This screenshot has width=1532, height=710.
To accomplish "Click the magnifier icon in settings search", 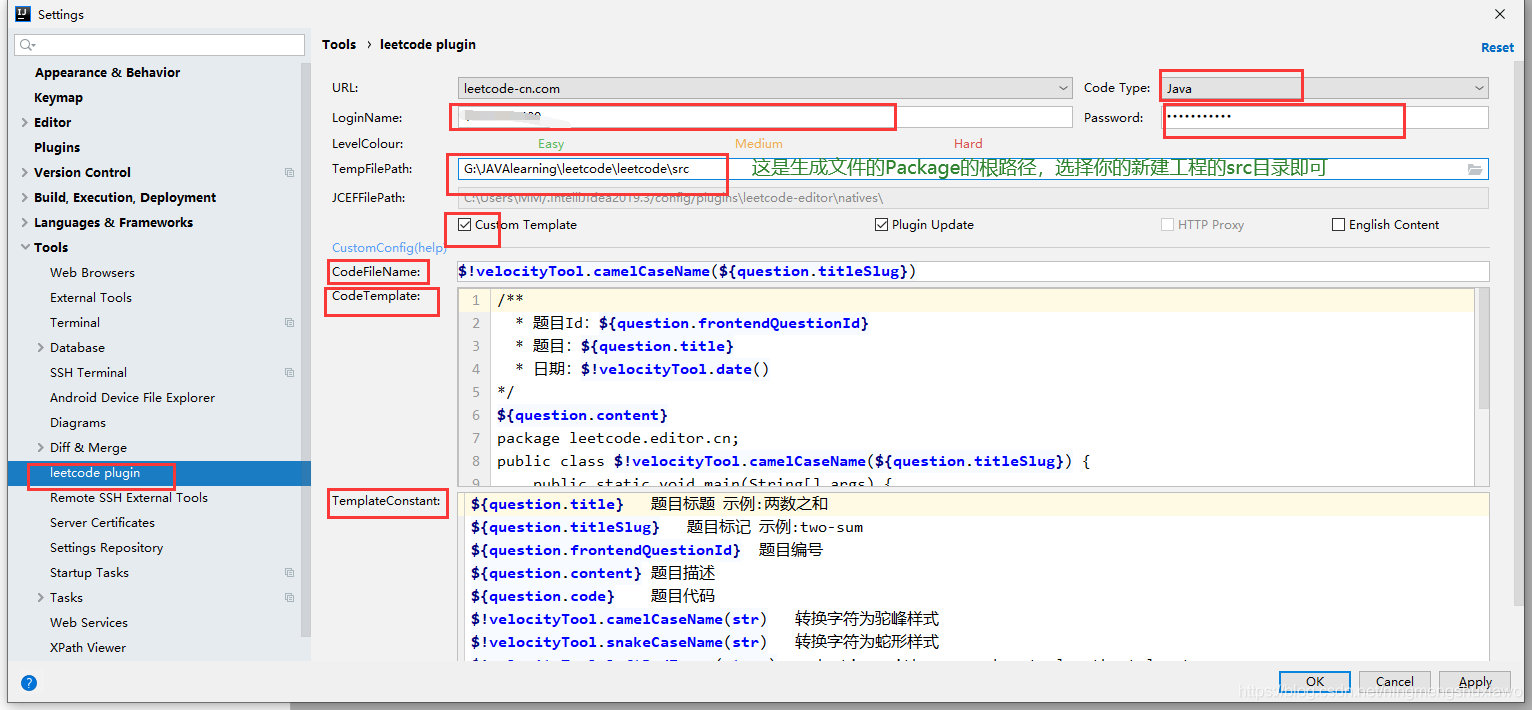I will 27,45.
